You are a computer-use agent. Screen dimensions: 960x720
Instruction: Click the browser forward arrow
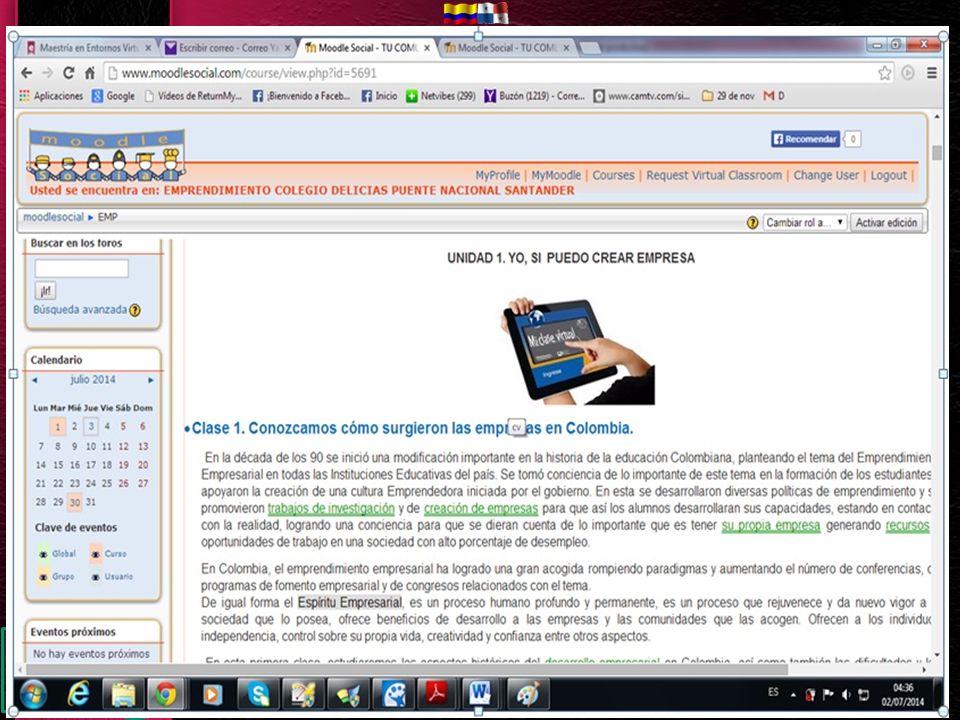click(x=48, y=73)
